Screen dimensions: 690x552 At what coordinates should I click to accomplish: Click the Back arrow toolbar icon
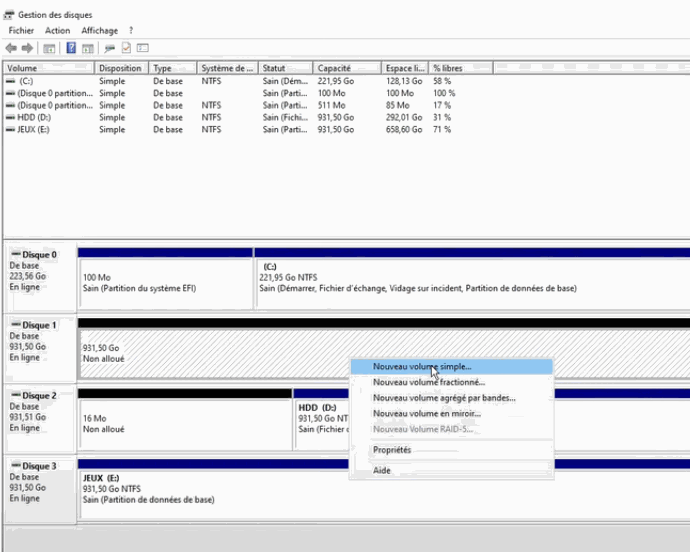11,48
